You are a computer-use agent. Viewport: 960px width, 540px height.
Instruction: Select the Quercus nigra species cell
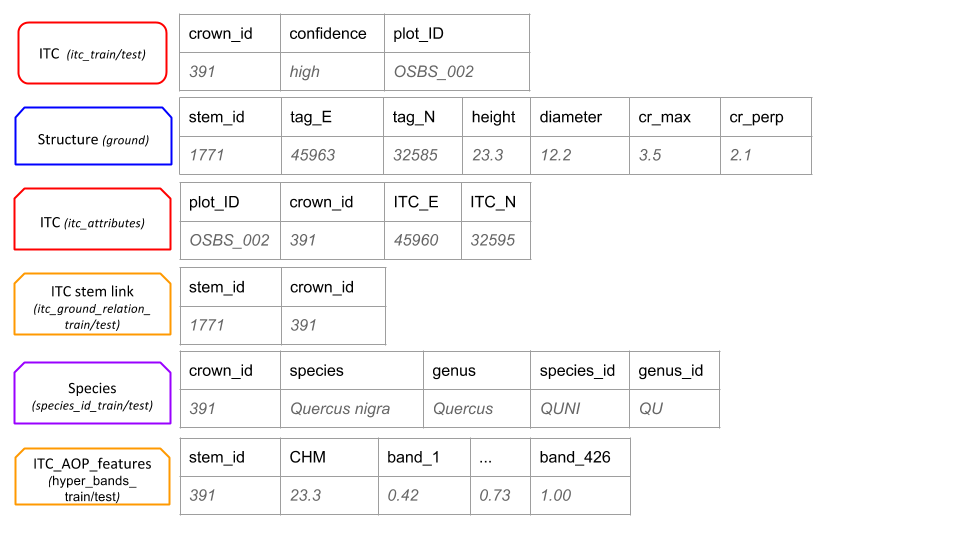tap(352, 408)
